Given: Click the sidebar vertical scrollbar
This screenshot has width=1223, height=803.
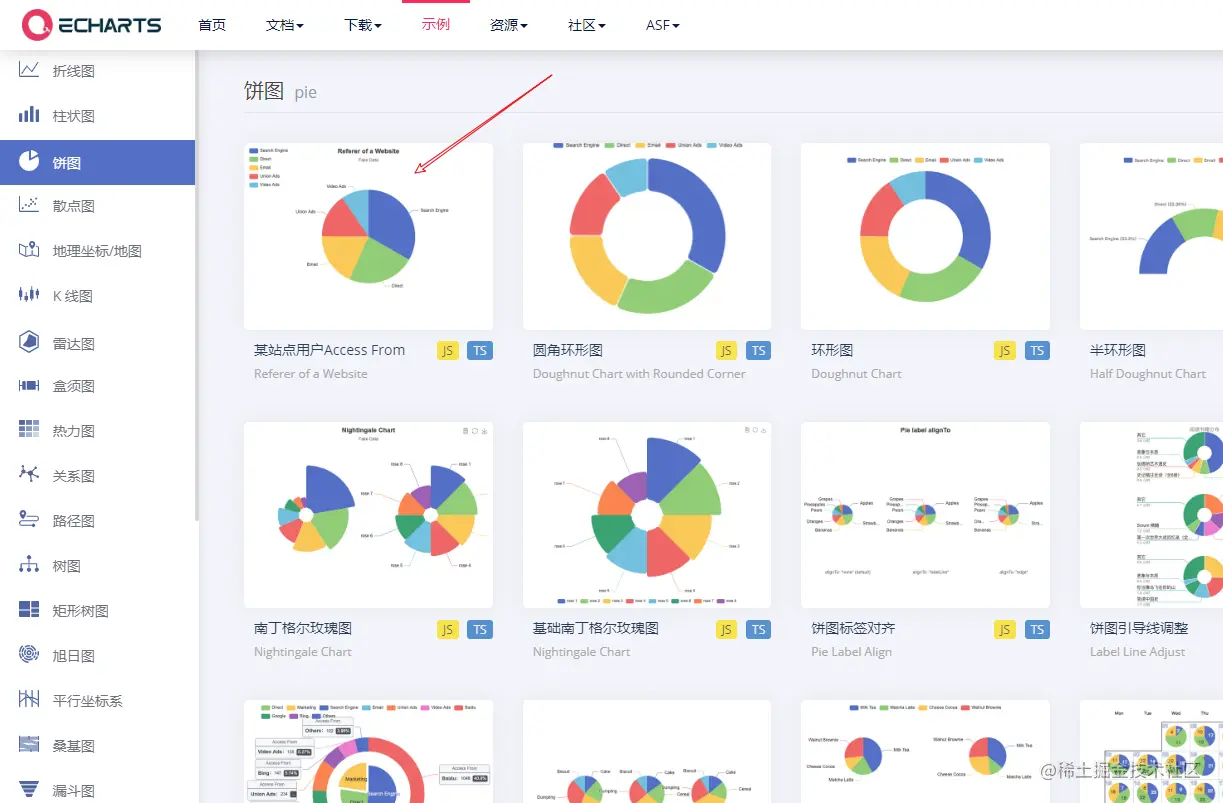Looking at the screenshot, I should (197, 285).
